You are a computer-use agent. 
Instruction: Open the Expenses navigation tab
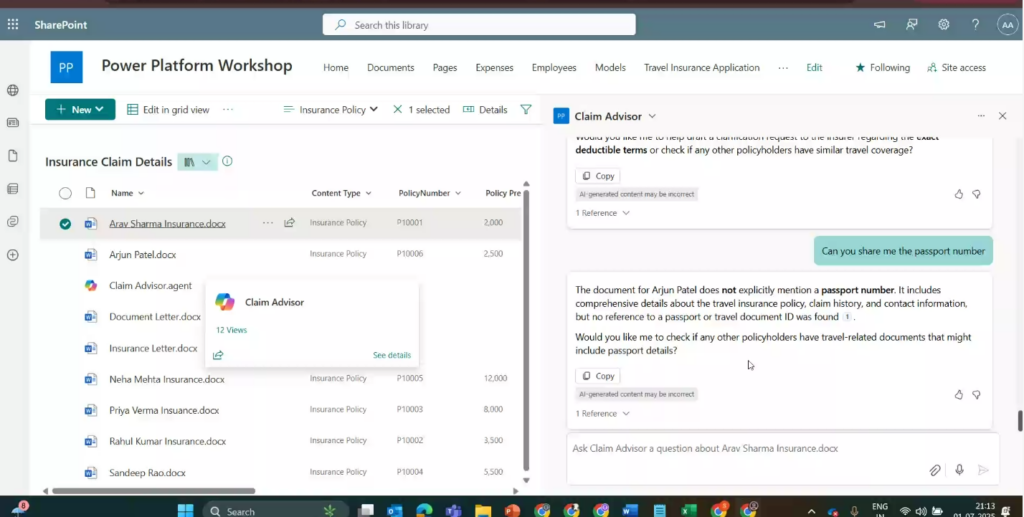tap(494, 67)
